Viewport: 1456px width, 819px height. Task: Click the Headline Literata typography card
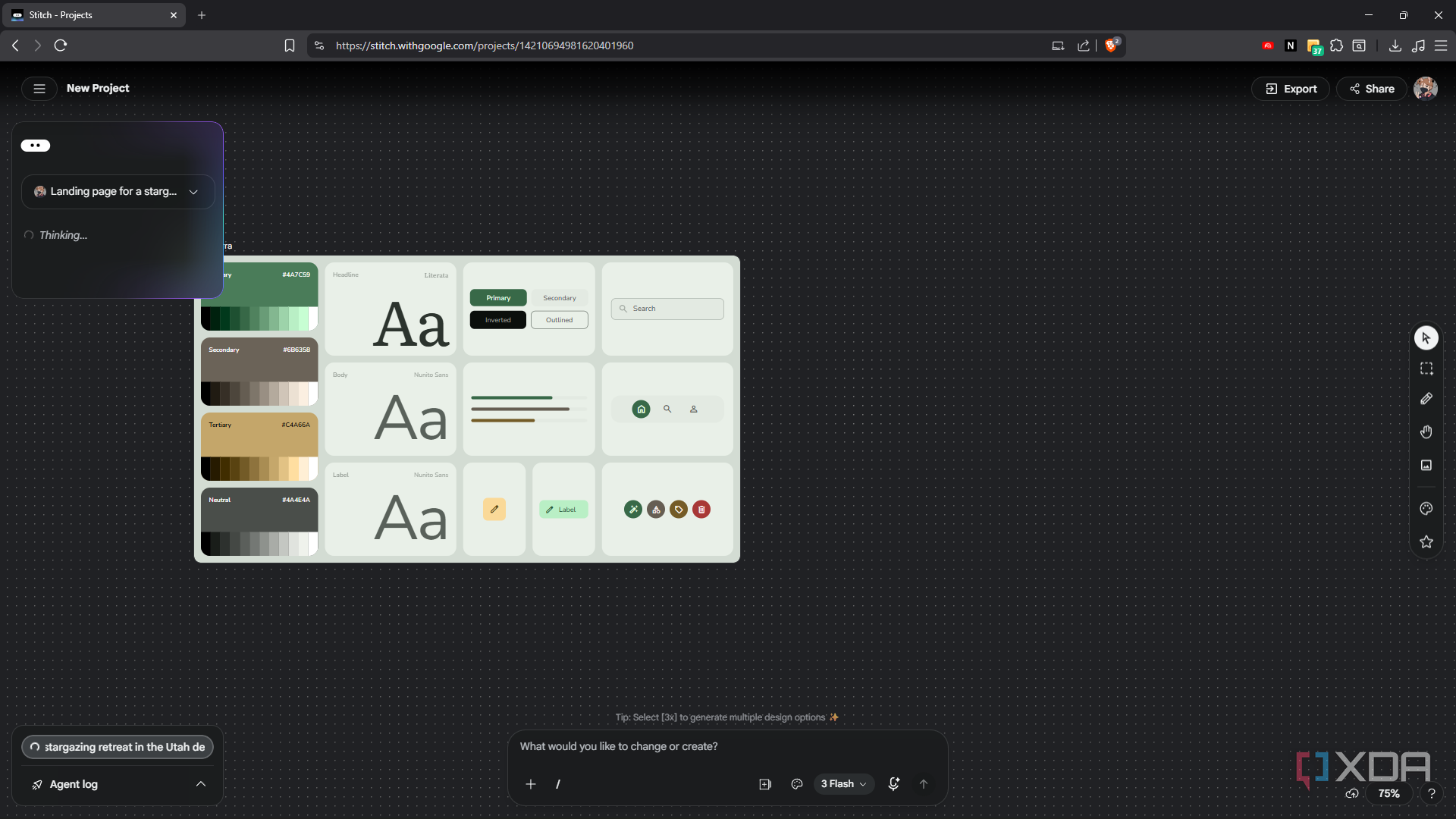pos(391,309)
